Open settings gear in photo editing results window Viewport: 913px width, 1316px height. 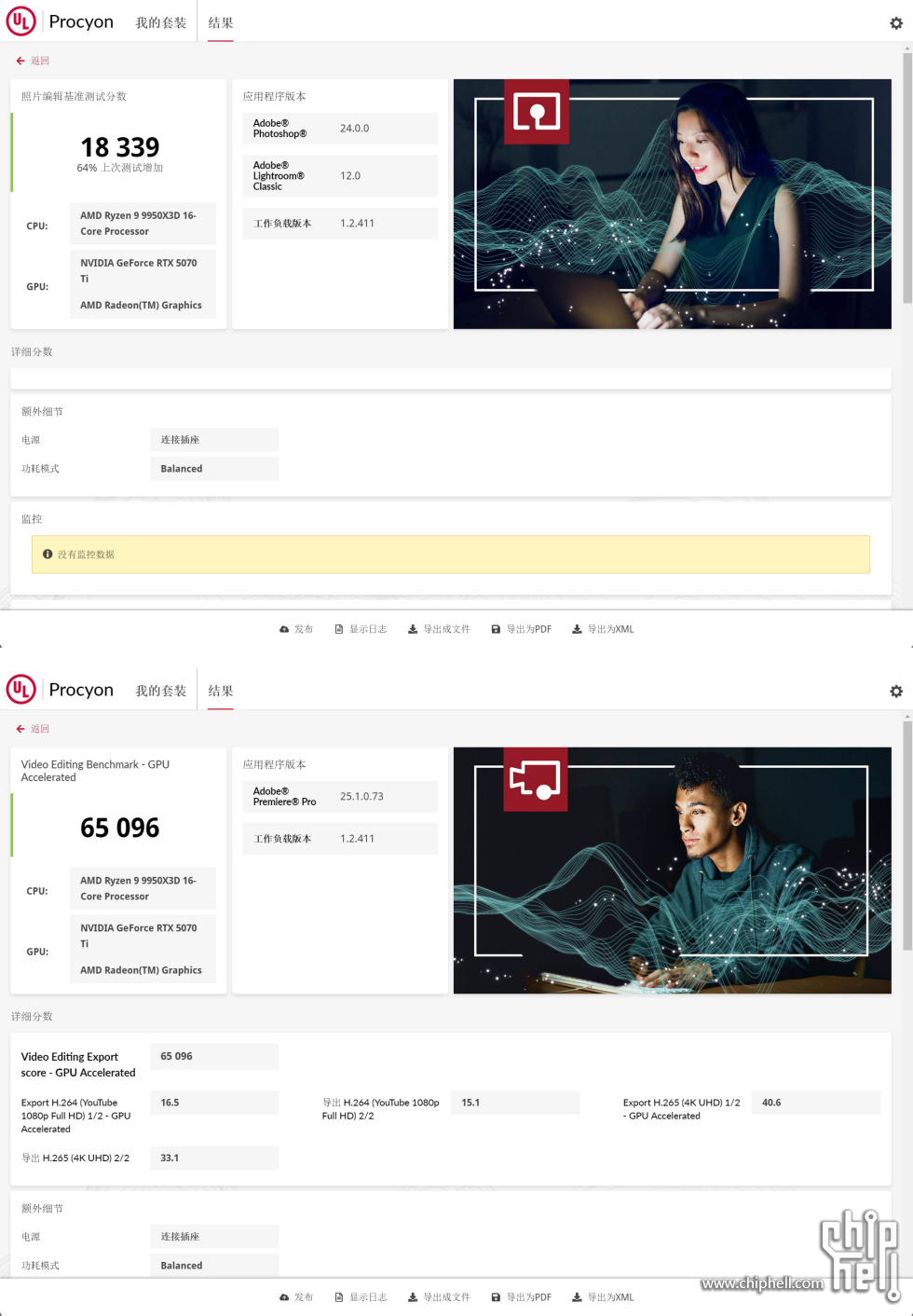[896, 23]
